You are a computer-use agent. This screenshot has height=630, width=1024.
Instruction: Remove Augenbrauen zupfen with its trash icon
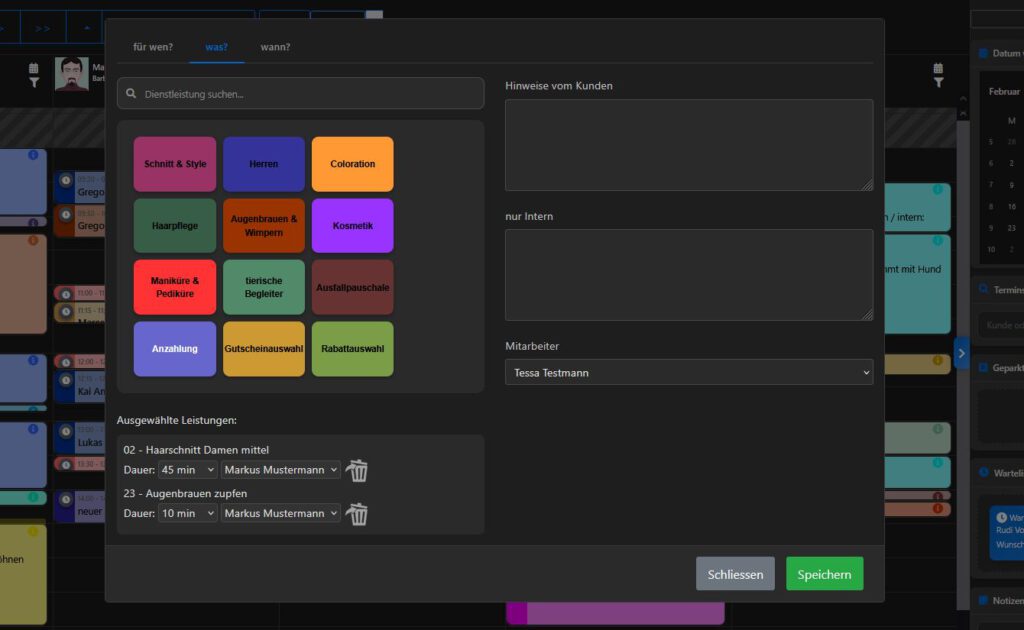(x=357, y=513)
